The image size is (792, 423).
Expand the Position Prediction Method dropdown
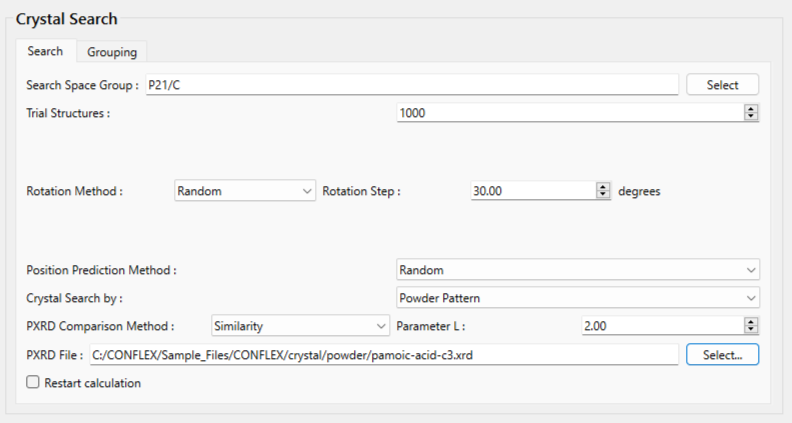pyautogui.click(x=577, y=270)
